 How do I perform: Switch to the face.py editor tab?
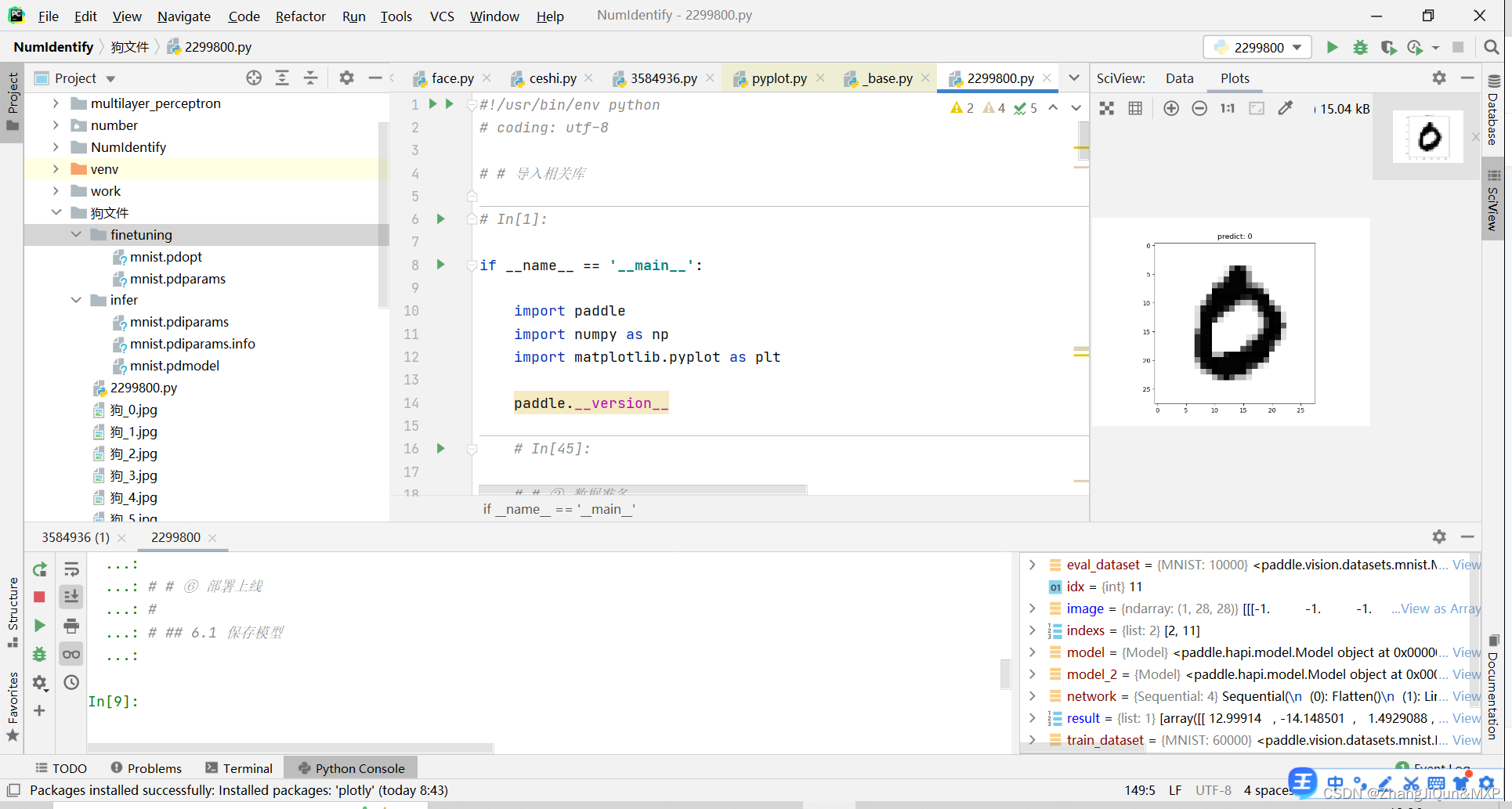(x=451, y=78)
